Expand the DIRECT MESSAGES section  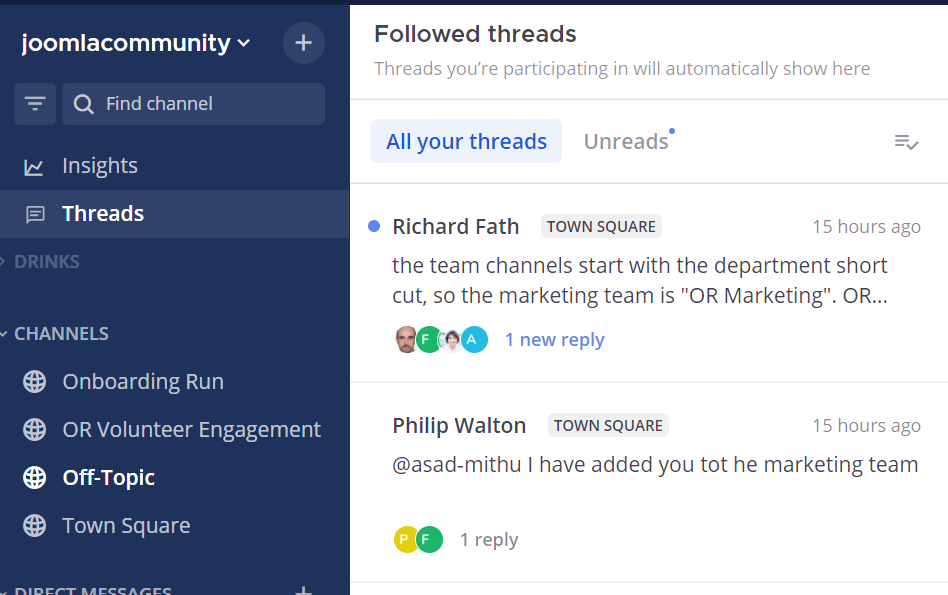coord(92,590)
